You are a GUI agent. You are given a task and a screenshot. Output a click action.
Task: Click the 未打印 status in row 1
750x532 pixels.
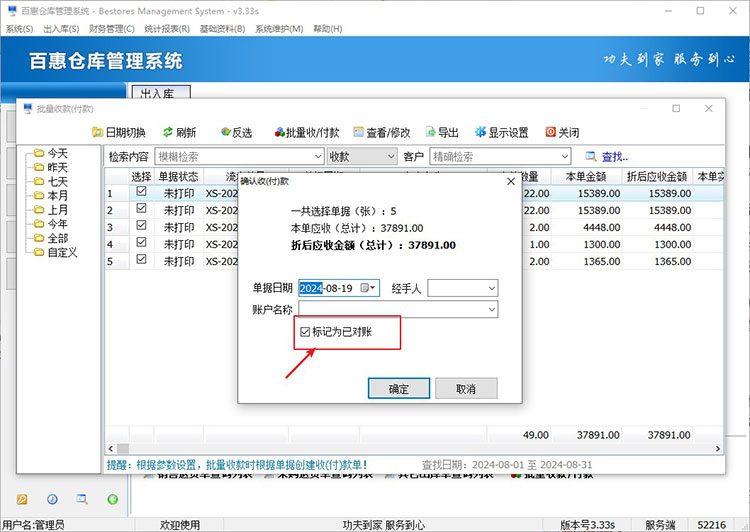[179, 193]
